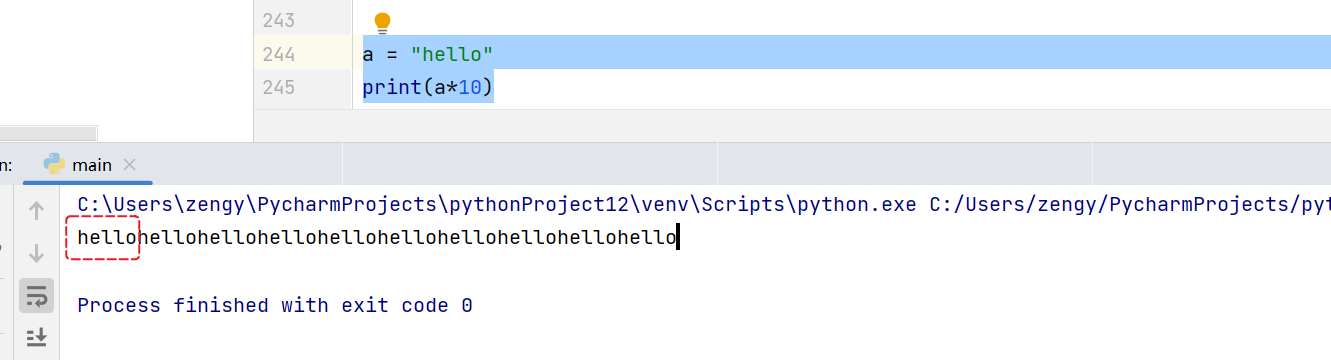Click the Scroll to End icon
The image size is (1331, 360).
37,338
